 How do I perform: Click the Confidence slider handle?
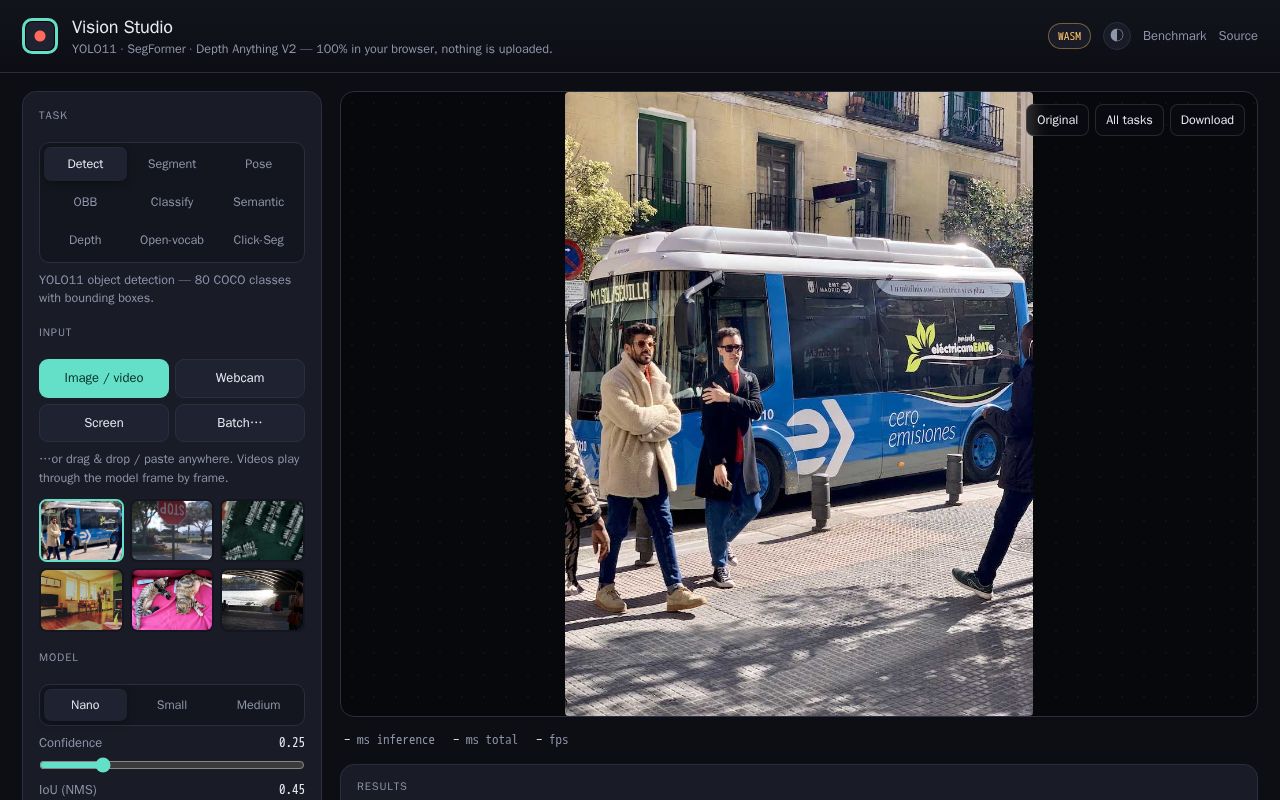pos(103,765)
